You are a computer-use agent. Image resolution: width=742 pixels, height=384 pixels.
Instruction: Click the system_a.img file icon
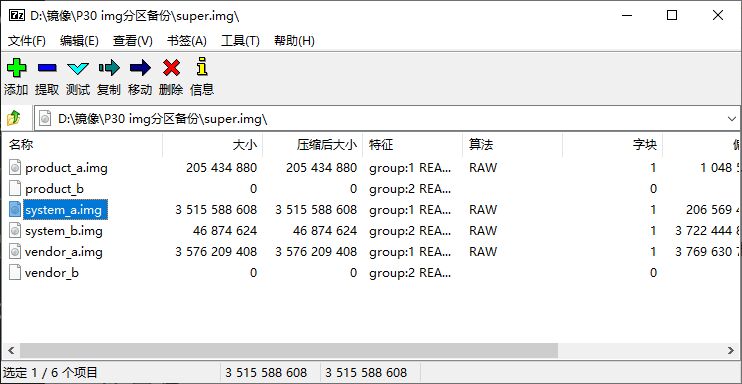pos(15,209)
